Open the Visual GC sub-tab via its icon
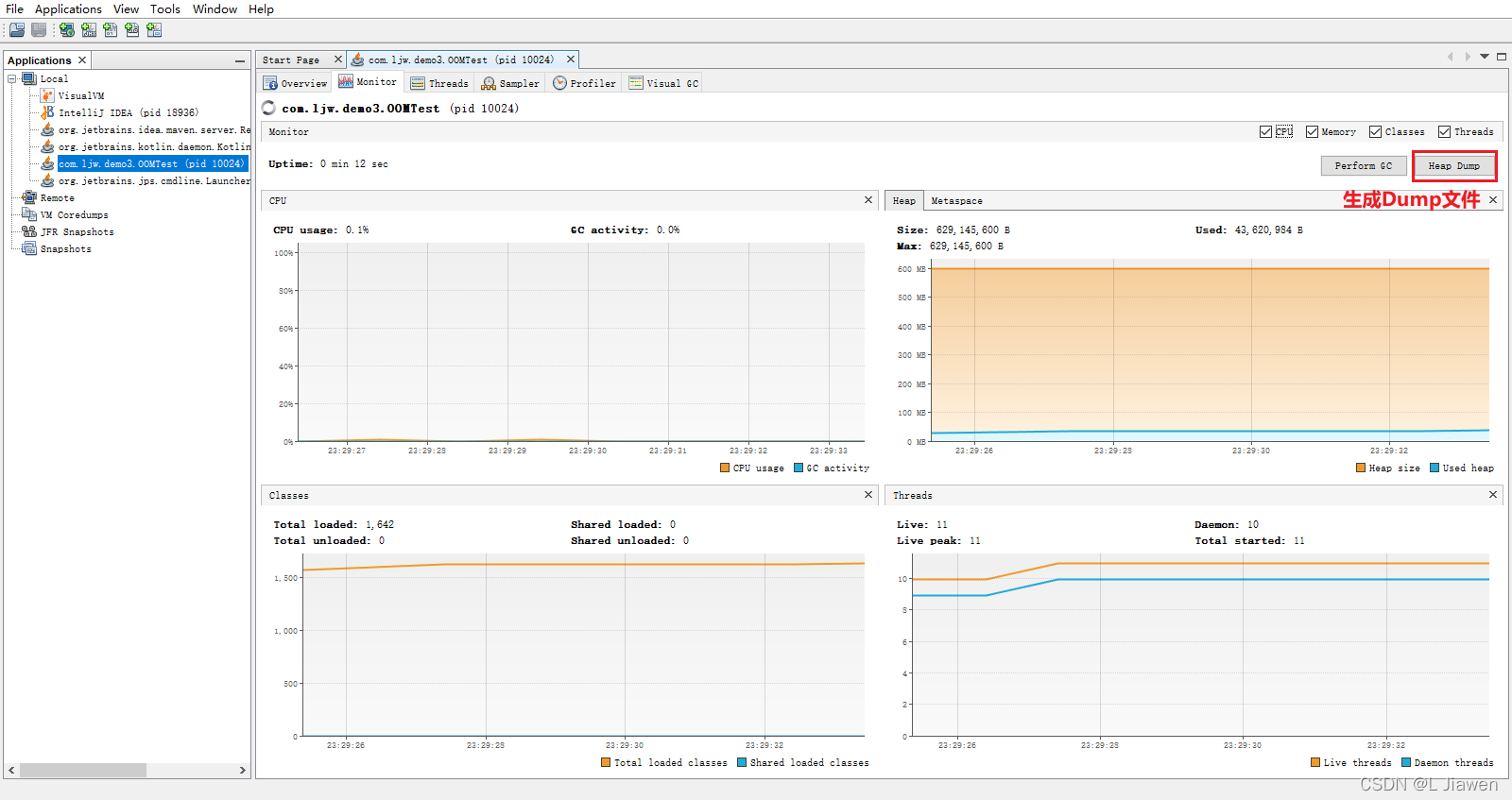 [x=636, y=83]
